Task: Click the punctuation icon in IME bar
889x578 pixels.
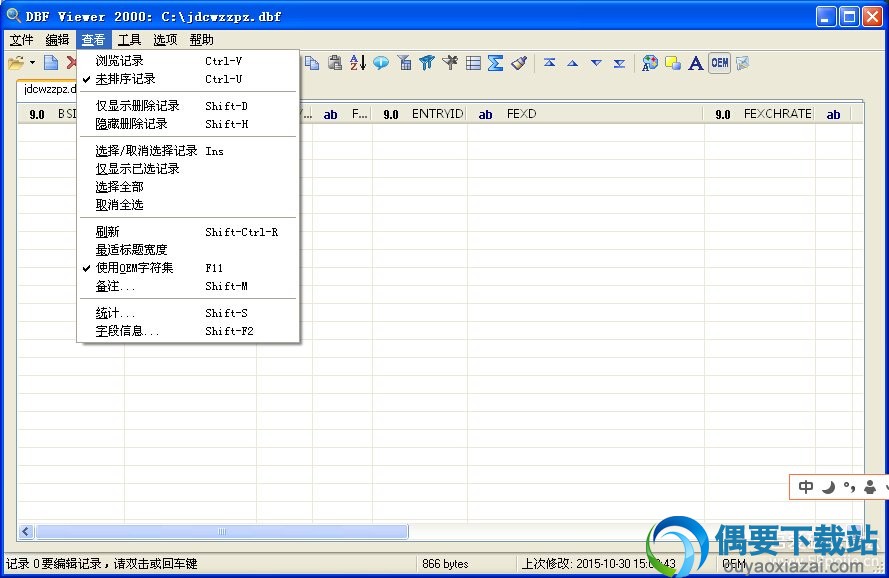Action: click(x=849, y=487)
